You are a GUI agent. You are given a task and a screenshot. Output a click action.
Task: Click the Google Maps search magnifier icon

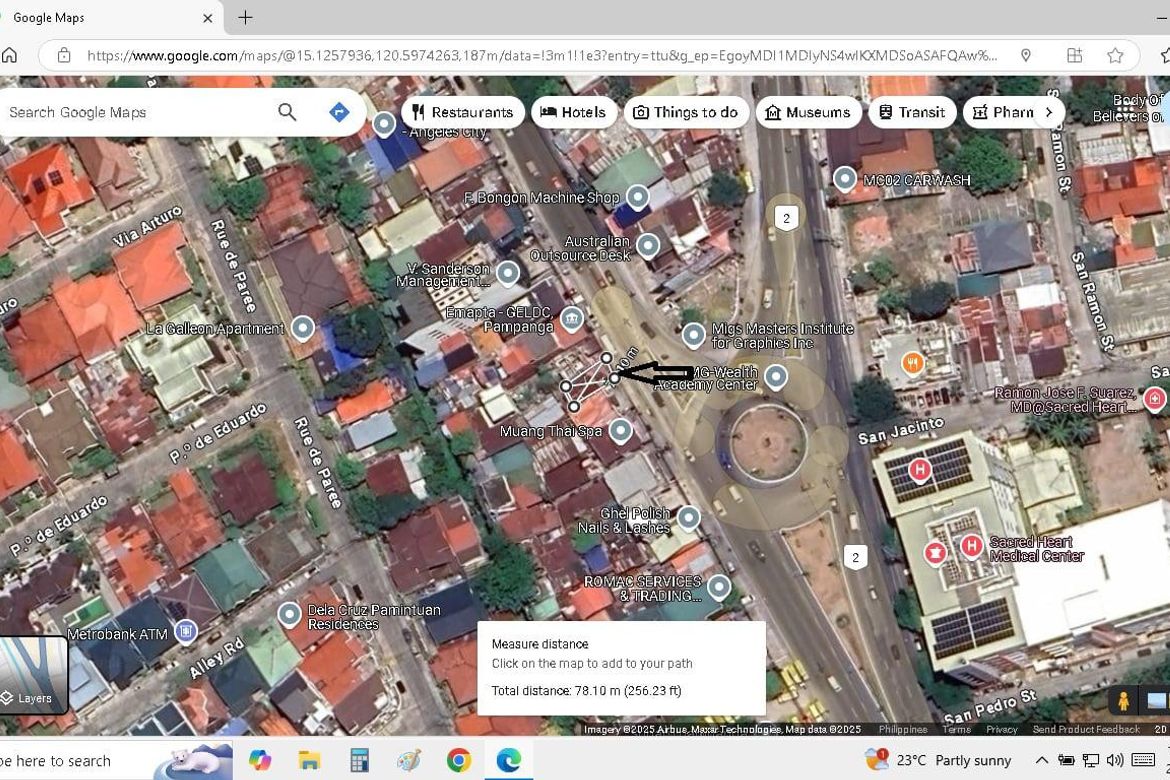[x=287, y=112]
